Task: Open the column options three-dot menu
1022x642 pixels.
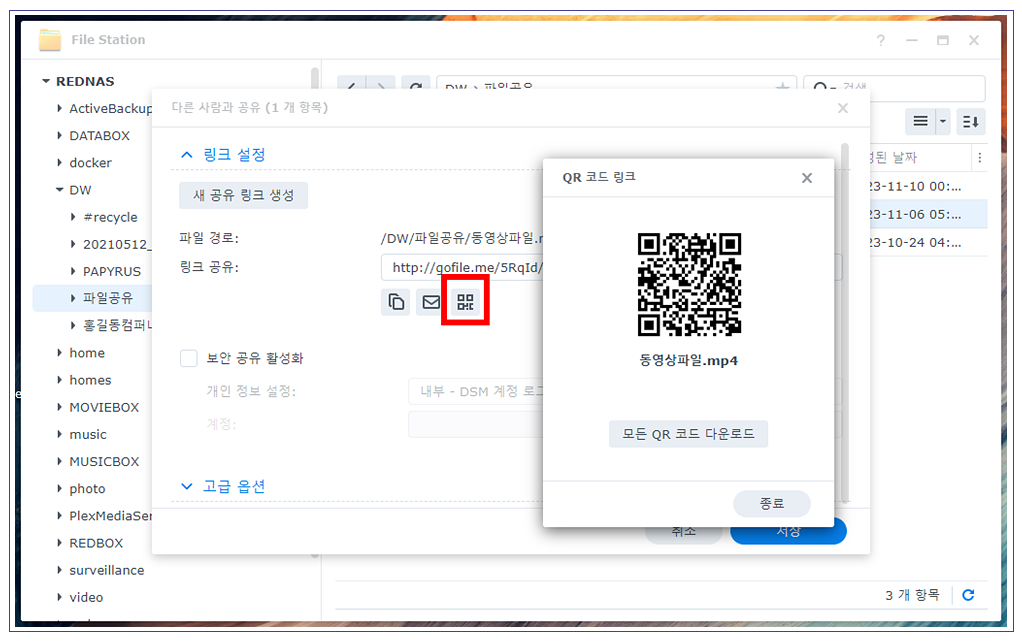Action: 980,158
